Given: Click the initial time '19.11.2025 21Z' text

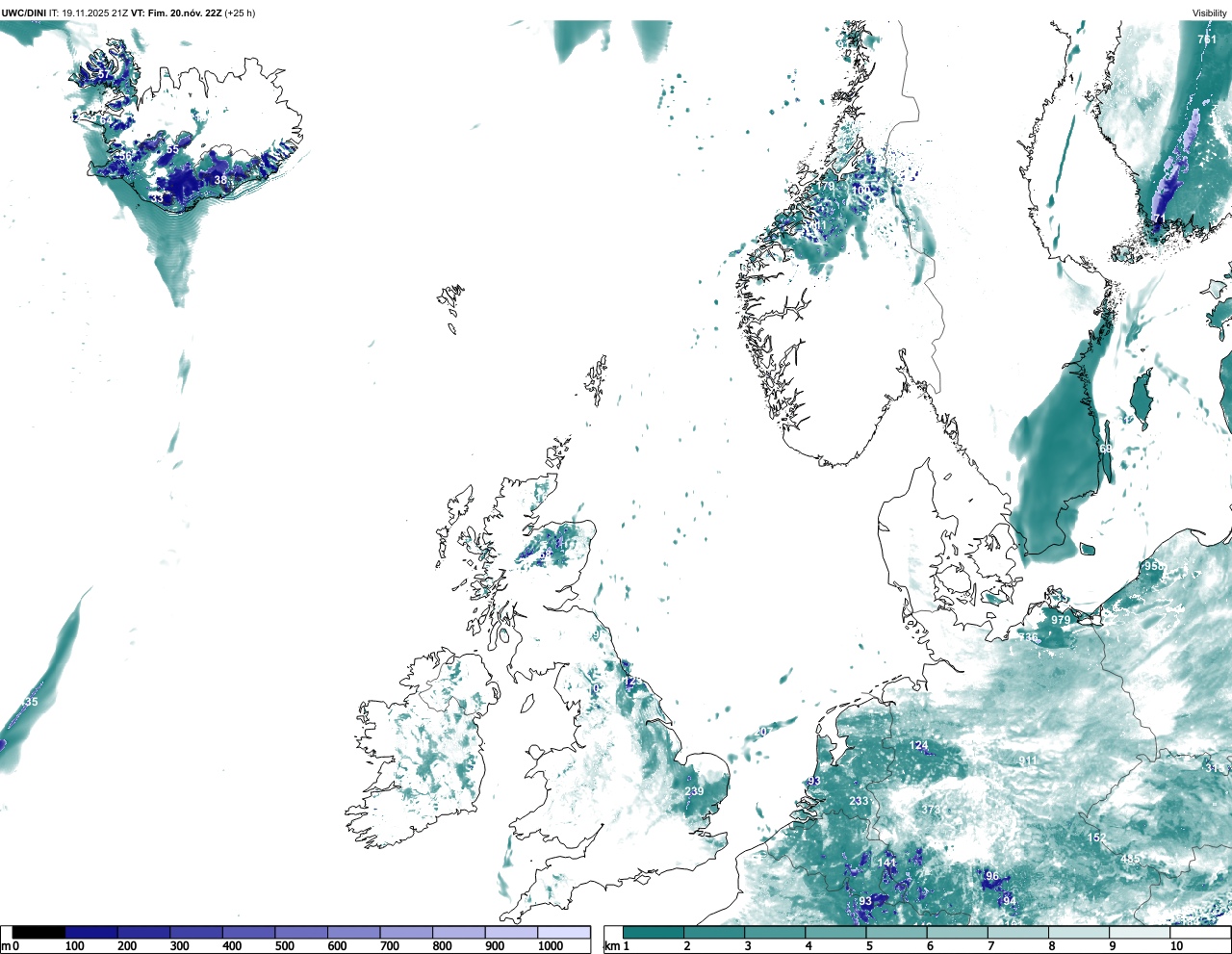Looking at the screenshot, I should tap(94, 13).
